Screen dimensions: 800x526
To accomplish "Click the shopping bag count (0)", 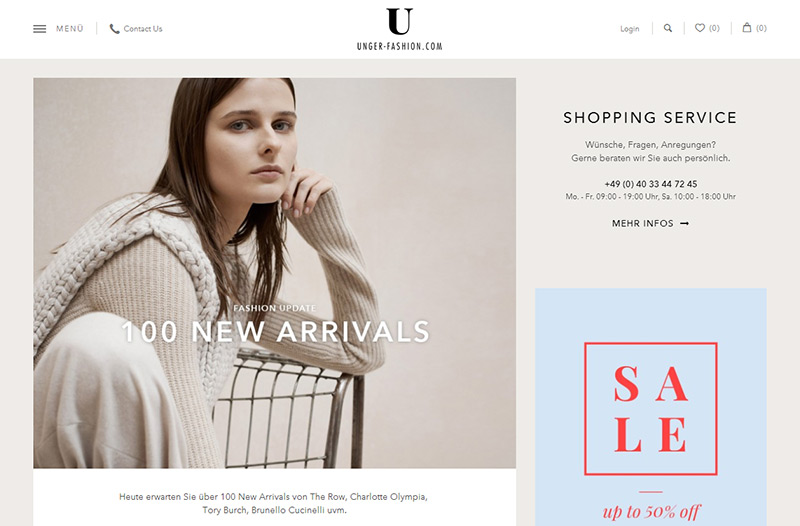I will [x=761, y=28].
